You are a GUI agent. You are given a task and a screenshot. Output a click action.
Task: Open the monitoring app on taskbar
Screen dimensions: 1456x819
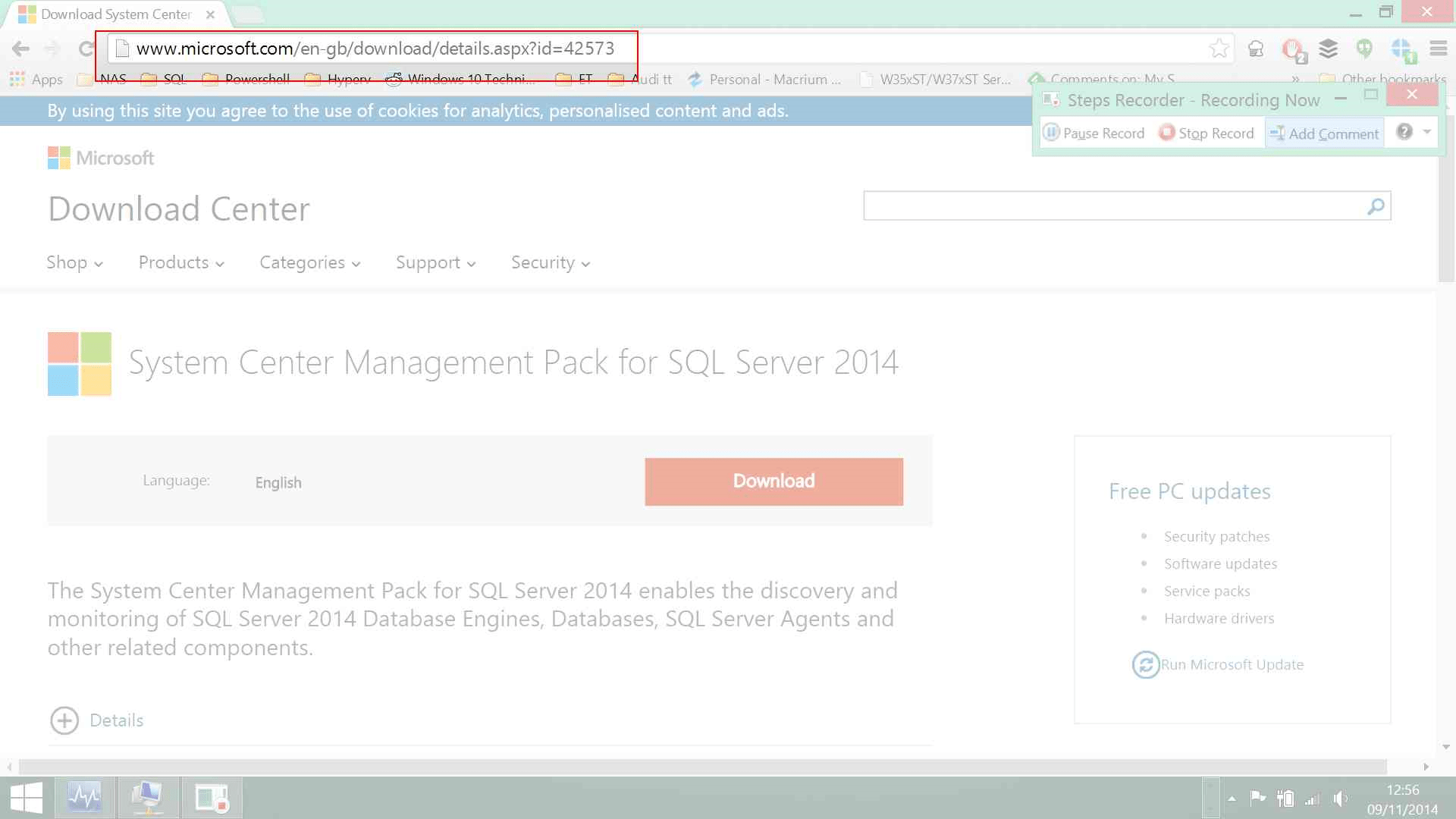84,798
